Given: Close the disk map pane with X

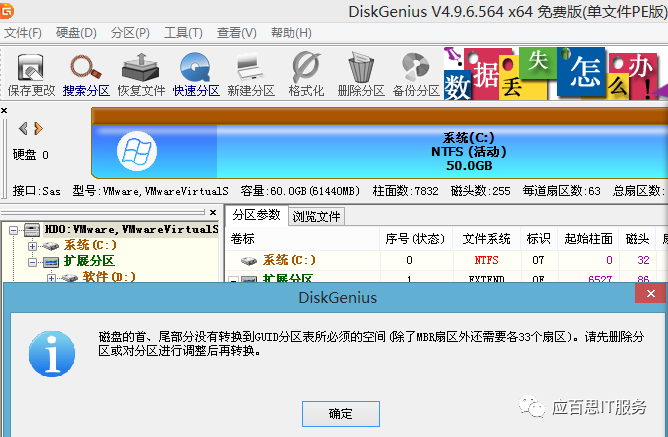Looking at the screenshot, I should click(4, 111).
